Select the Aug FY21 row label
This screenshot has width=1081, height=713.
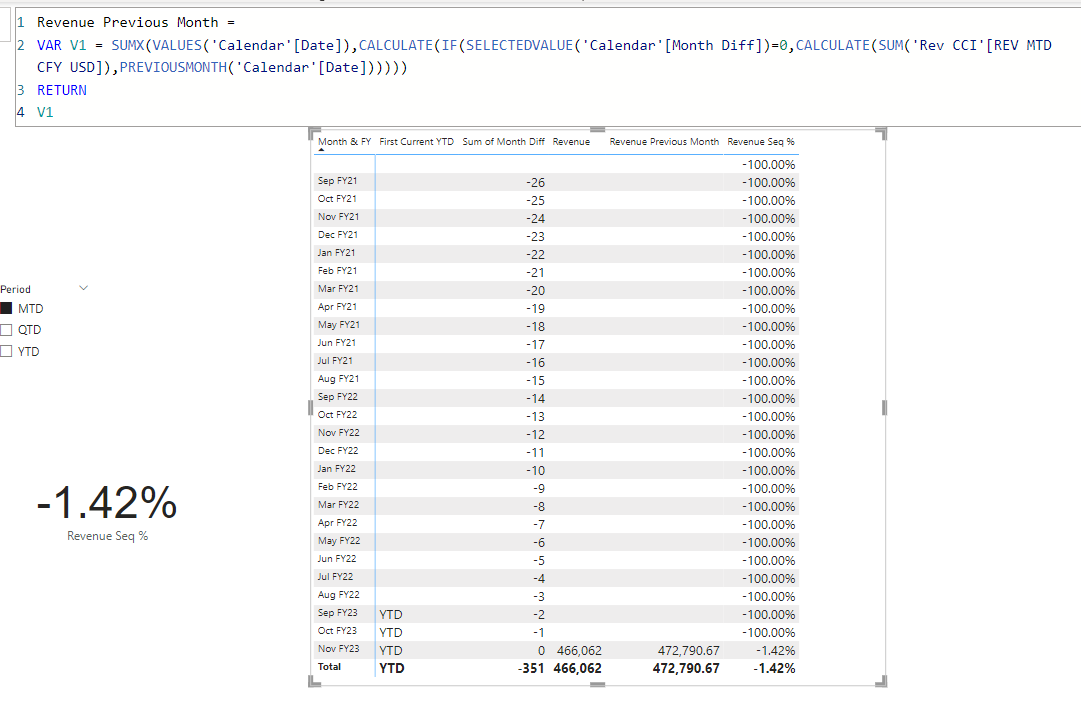click(x=338, y=378)
